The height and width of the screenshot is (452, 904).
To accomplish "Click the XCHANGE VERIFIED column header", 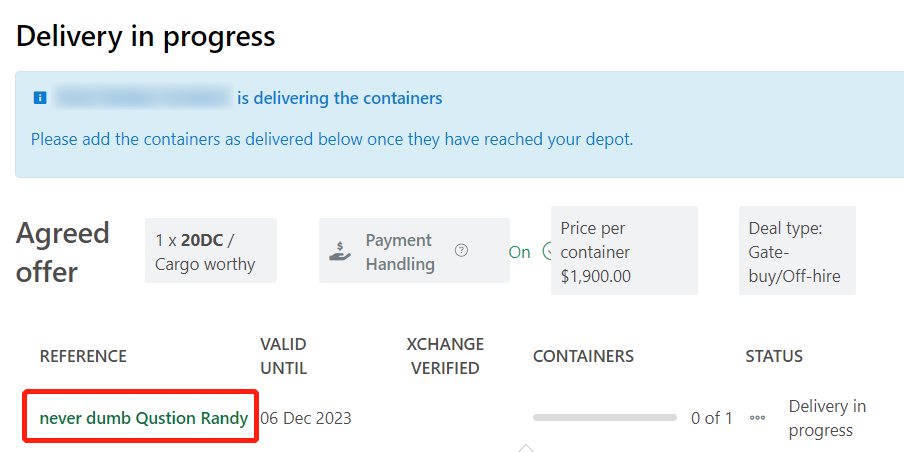I will tap(445, 356).
